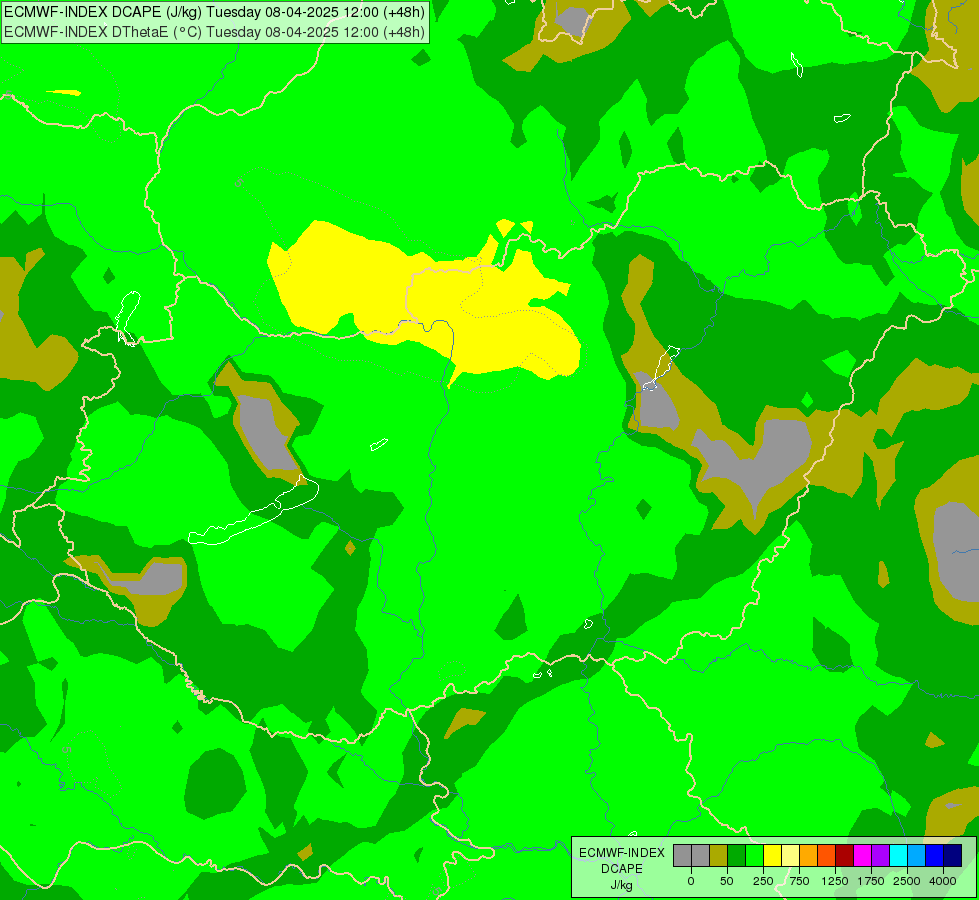Select the navy legend swatch

pos(952,856)
